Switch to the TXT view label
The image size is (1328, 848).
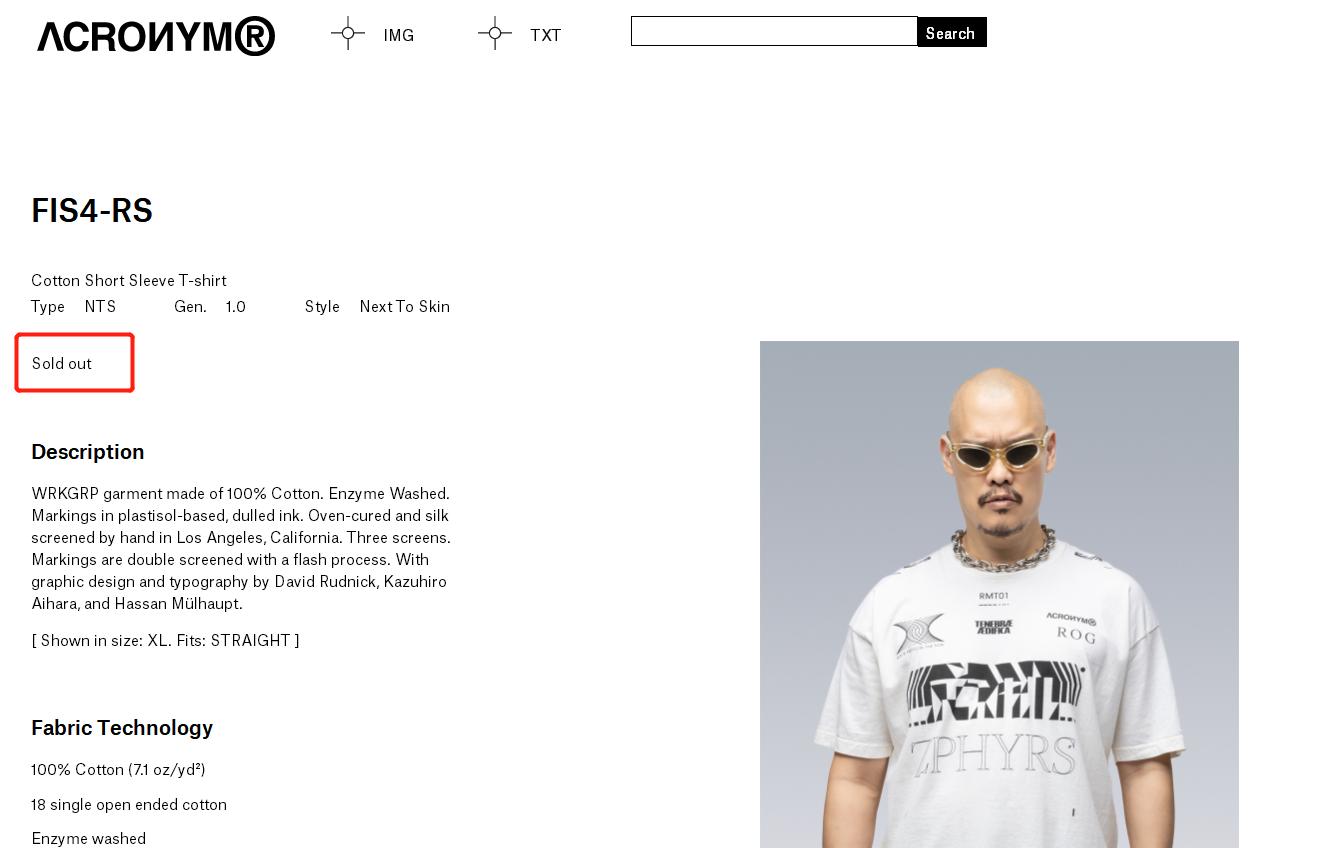click(x=546, y=35)
